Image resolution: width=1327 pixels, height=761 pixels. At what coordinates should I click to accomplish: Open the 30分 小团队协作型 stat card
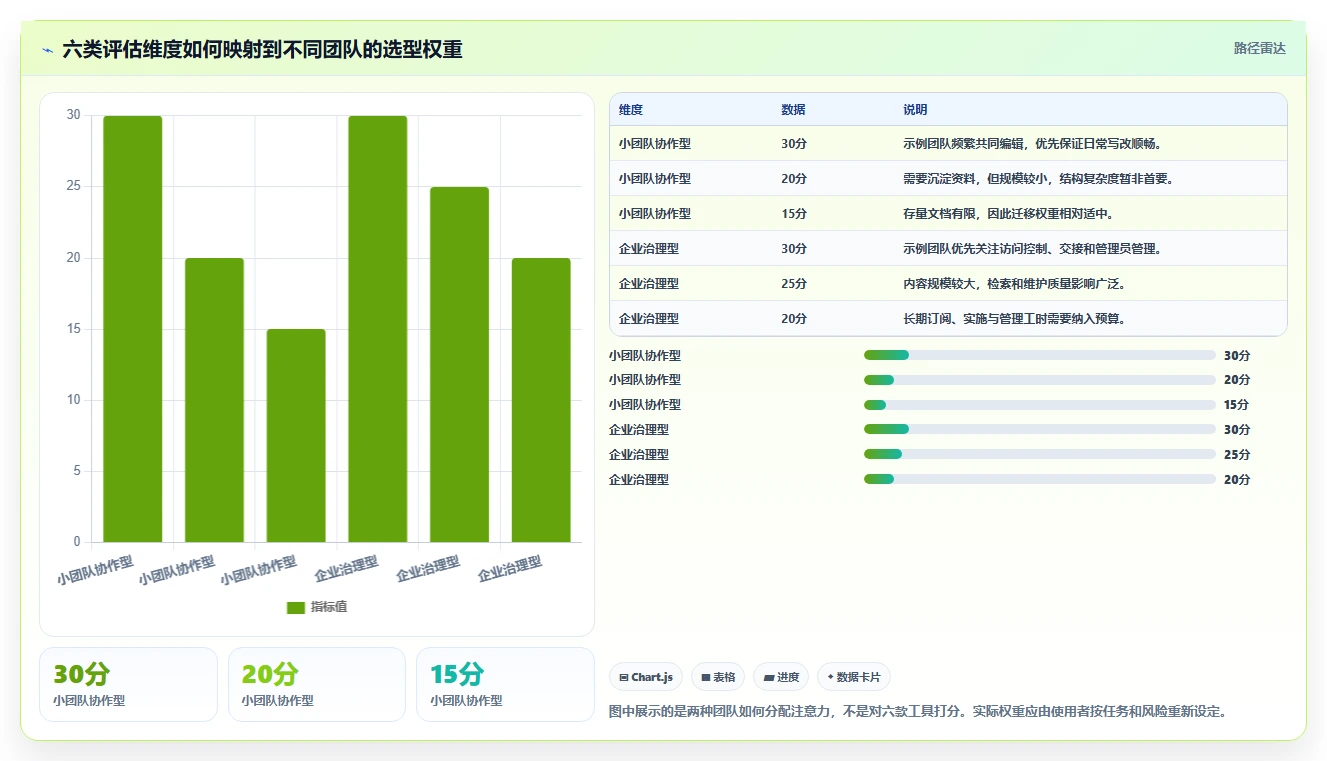128,684
